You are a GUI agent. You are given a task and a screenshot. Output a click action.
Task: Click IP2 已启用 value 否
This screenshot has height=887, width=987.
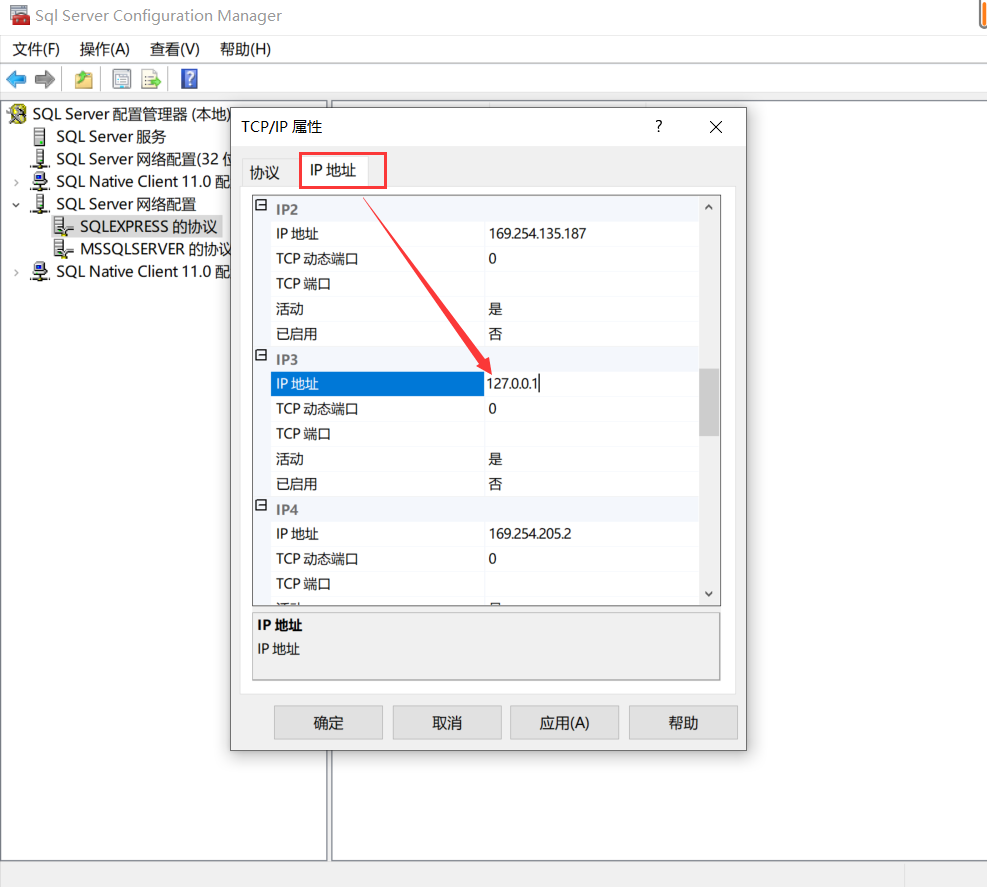pyautogui.click(x=495, y=334)
